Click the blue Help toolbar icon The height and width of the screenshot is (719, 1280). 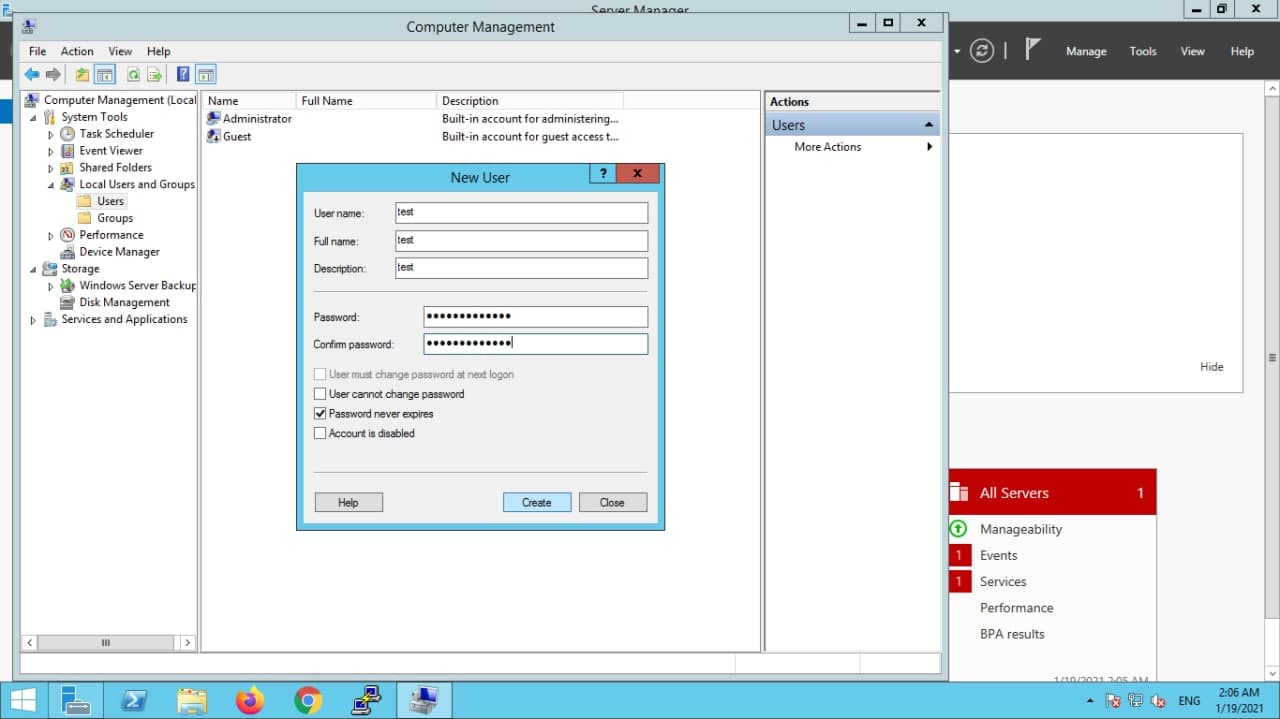(x=183, y=75)
